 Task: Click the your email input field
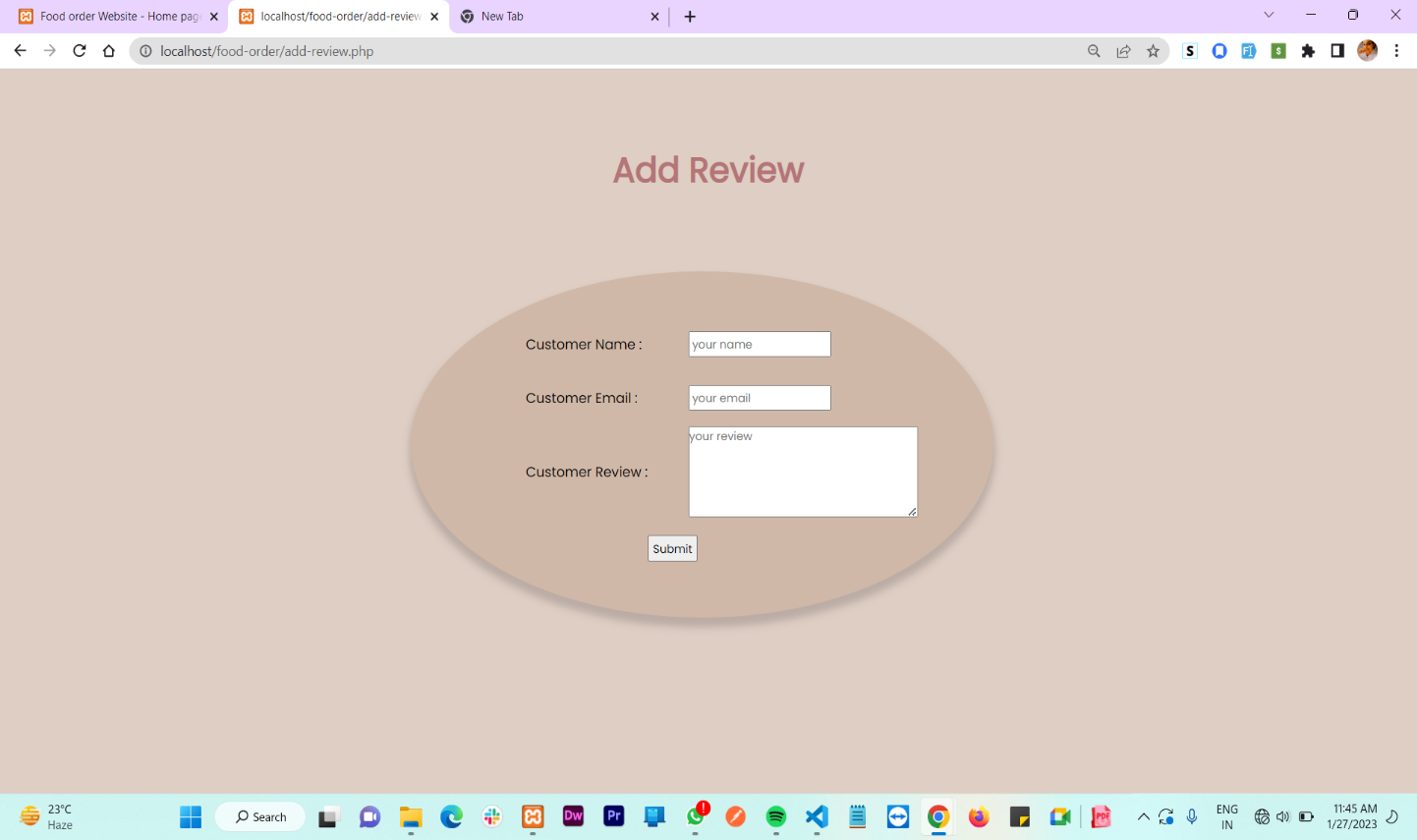click(x=759, y=398)
